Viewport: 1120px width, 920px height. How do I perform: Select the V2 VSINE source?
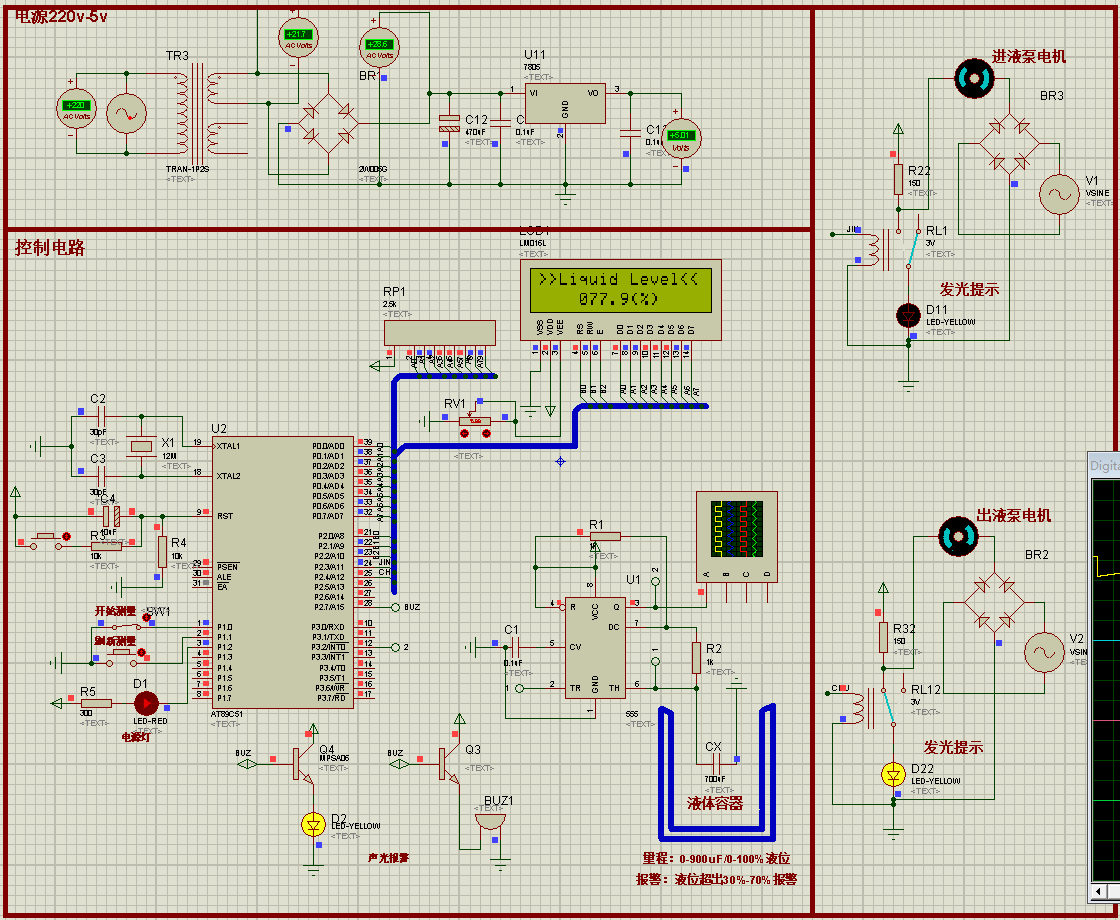click(1044, 651)
